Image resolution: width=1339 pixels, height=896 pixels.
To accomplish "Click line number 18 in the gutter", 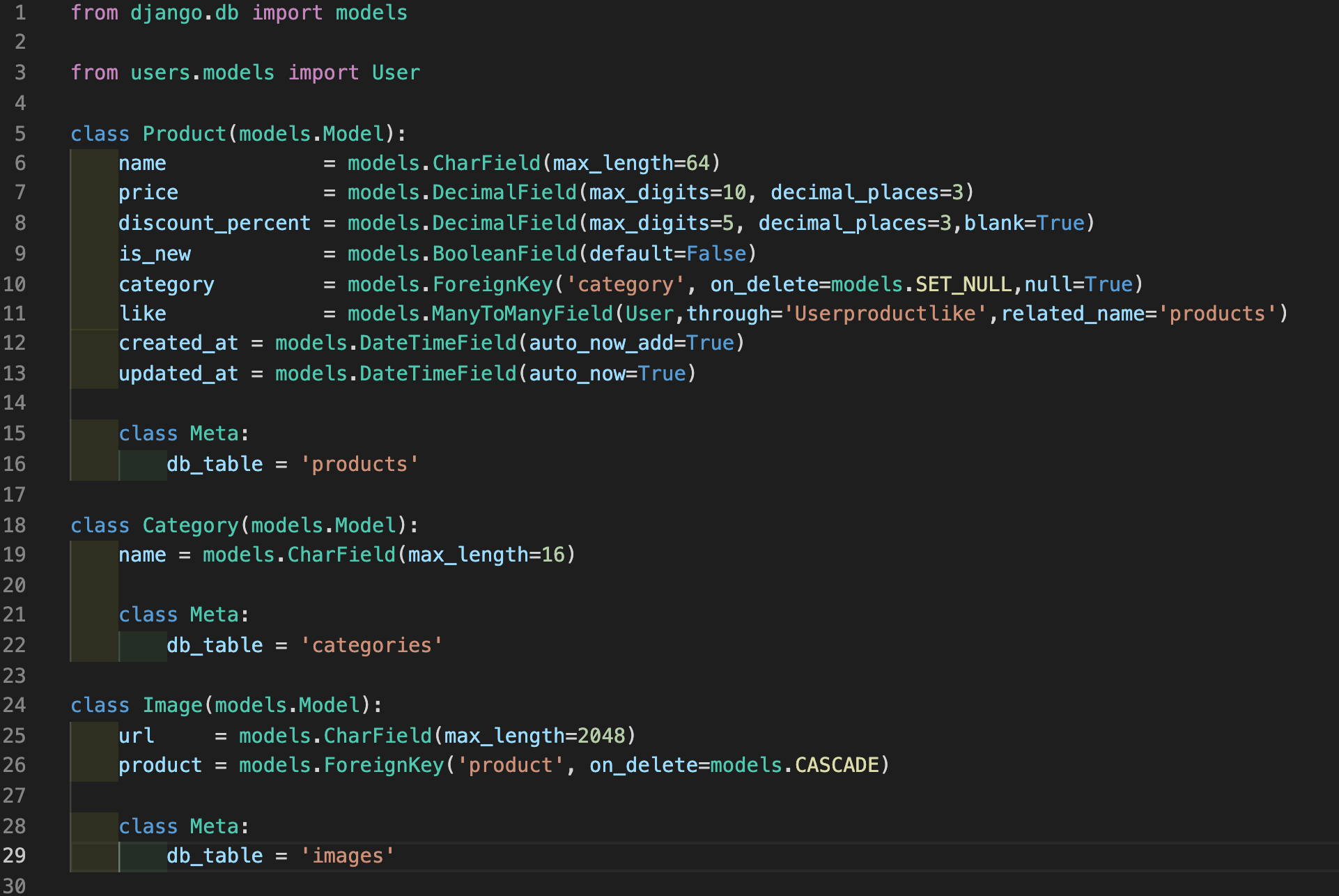I will 15,525.
